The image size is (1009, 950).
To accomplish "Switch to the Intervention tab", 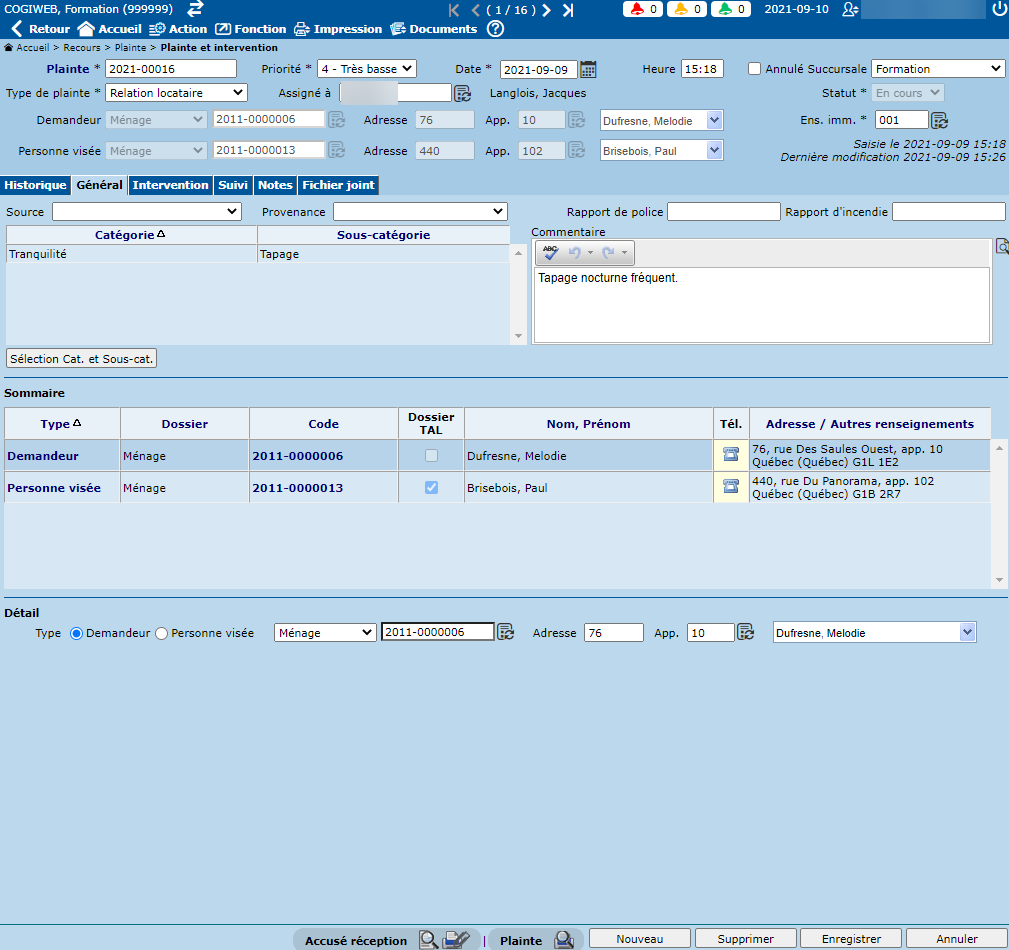I will coord(171,185).
